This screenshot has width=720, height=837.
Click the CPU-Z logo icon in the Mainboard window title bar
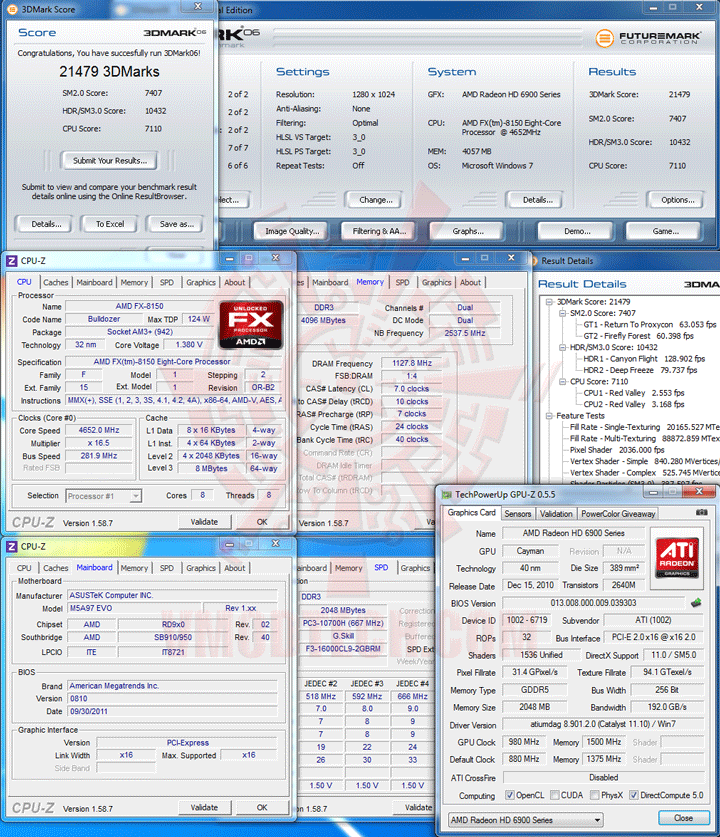[11, 547]
